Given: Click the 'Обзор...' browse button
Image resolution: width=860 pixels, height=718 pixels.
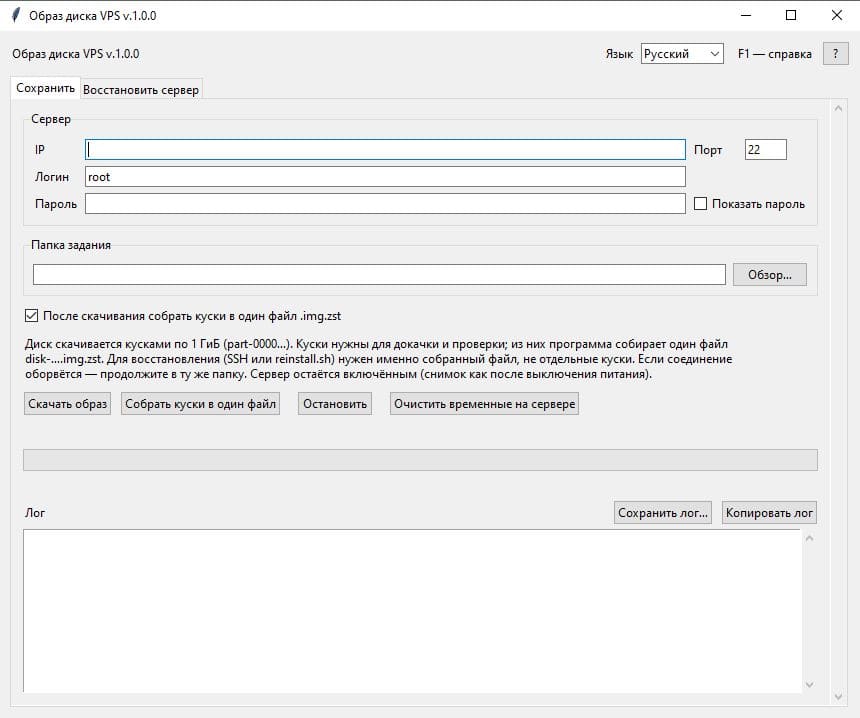Looking at the screenshot, I should tap(770, 275).
